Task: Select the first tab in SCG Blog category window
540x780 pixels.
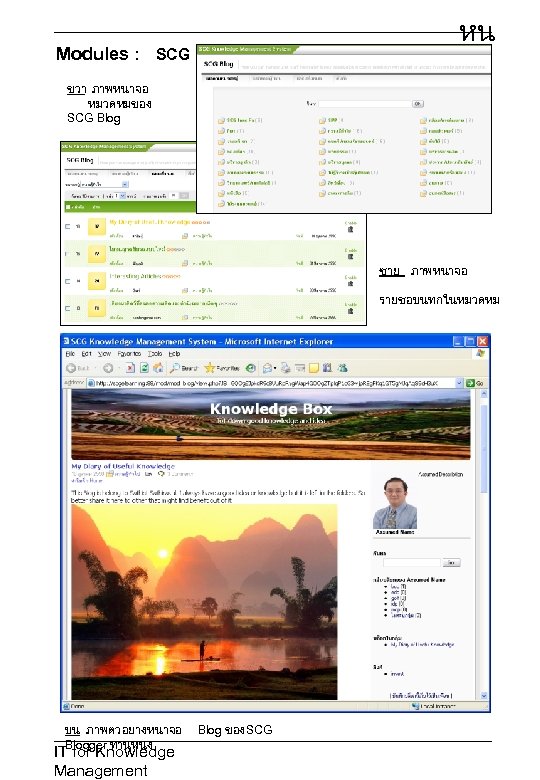Action: coord(222,78)
